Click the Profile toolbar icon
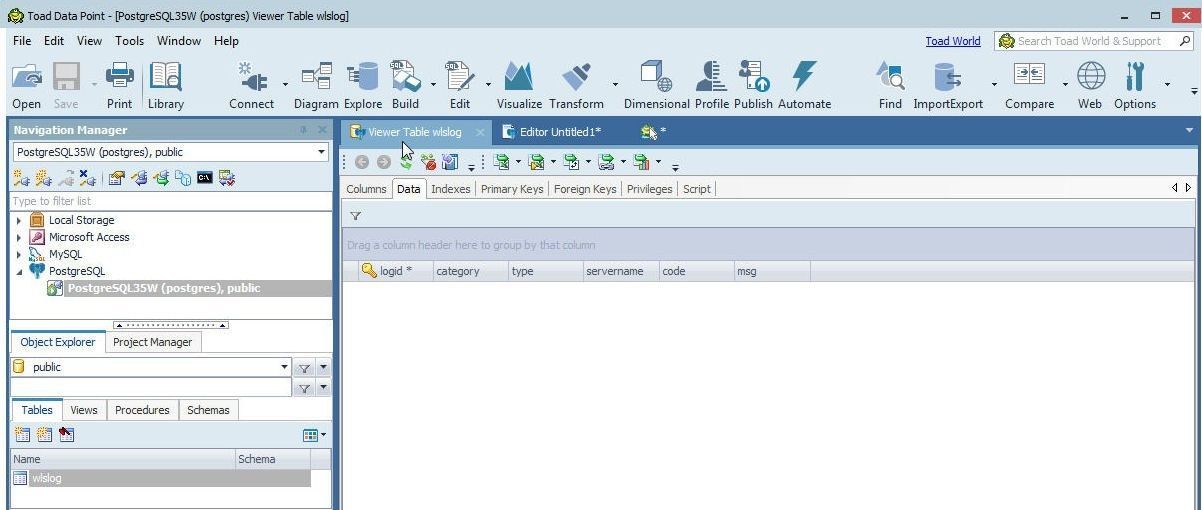The width and height of the screenshot is (1202, 510). point(711,85)
